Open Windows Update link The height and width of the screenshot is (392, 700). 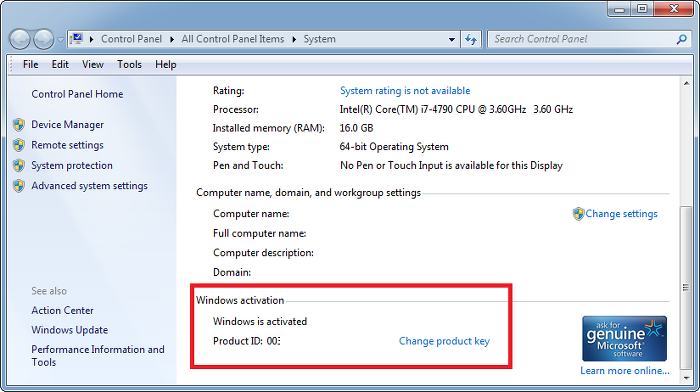(x=70, y=330)
